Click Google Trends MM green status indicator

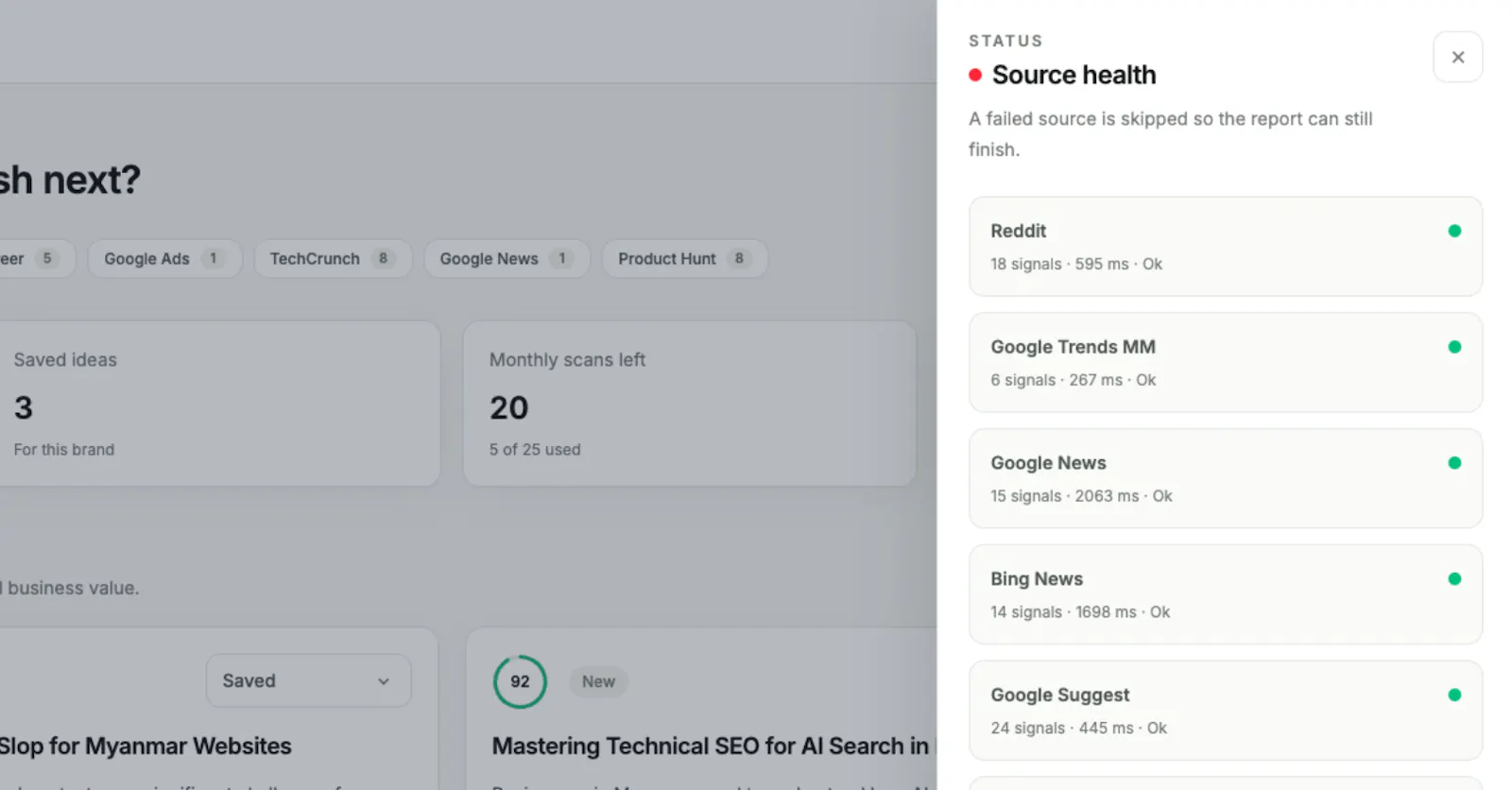coord(1454,347)
